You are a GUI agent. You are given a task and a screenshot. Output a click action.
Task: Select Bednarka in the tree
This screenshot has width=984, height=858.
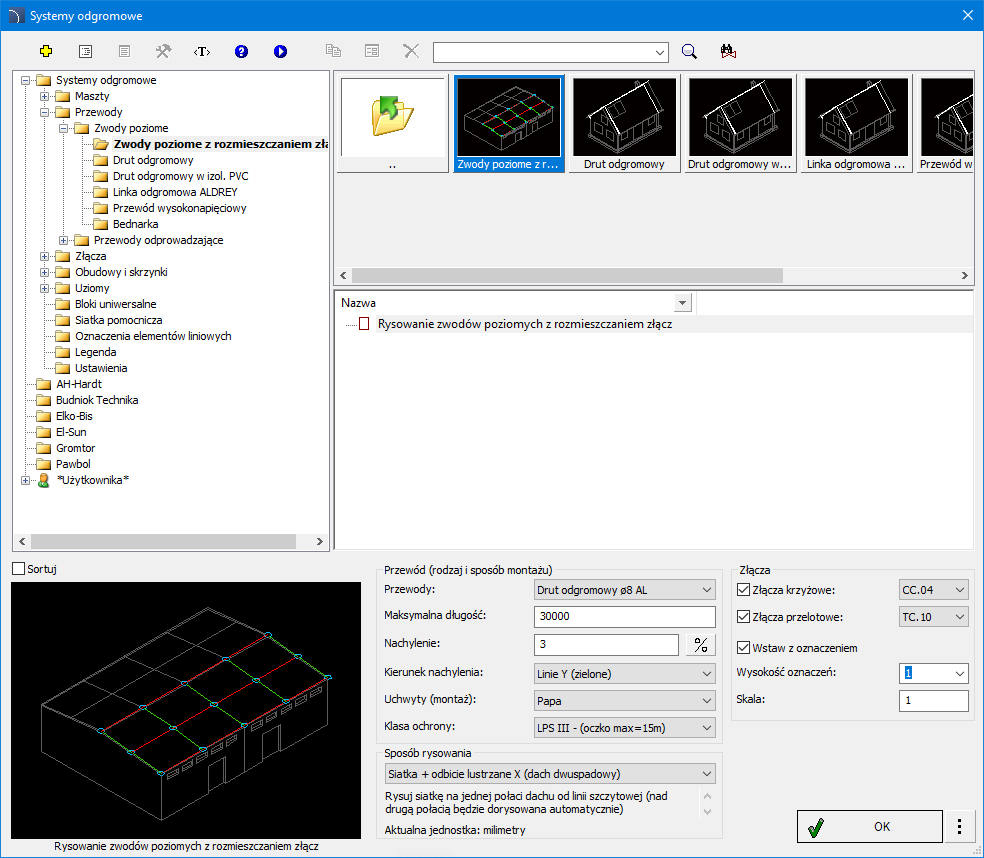(x=135, y=224)
